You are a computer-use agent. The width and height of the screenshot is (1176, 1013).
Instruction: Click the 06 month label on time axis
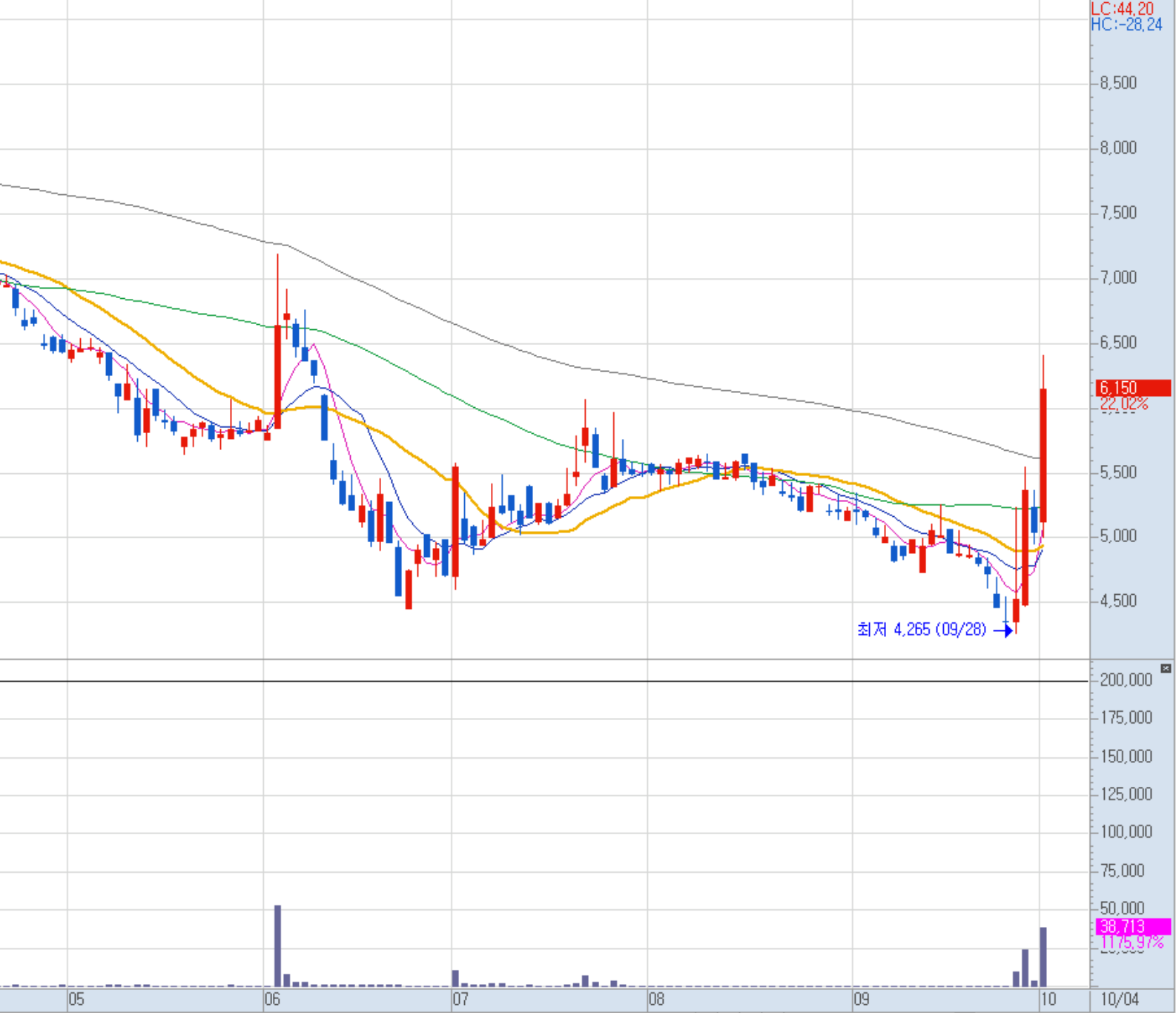click(272, 999)
